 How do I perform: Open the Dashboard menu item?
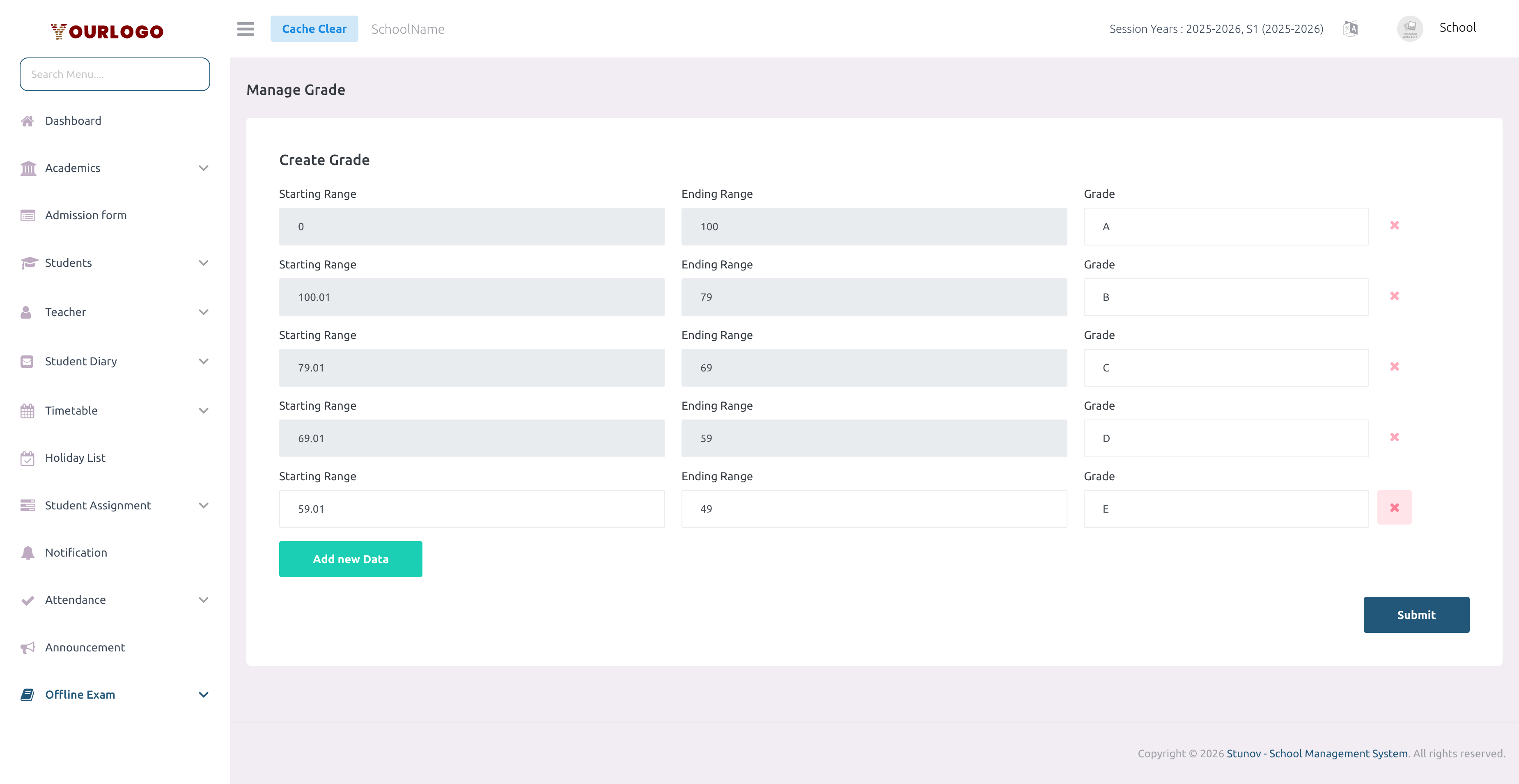[73, 121]
